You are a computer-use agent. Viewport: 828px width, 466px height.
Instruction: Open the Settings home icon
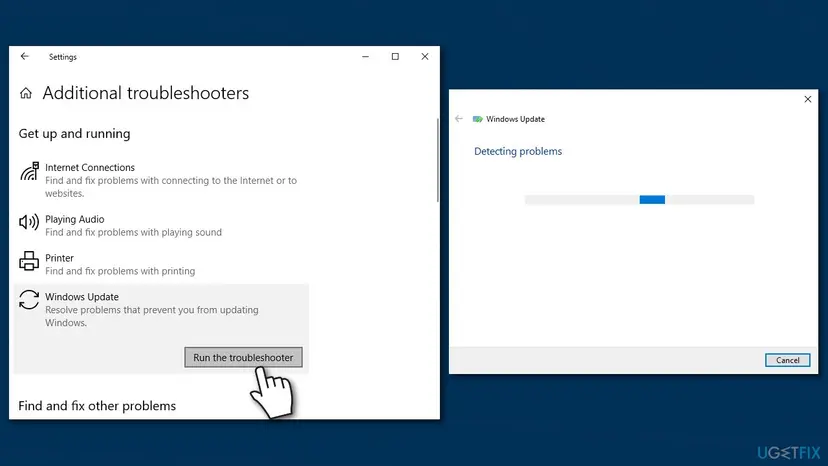coord(26,94)
